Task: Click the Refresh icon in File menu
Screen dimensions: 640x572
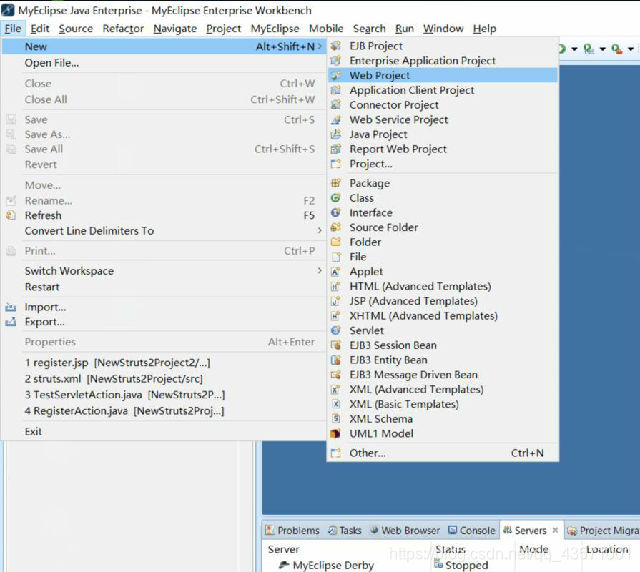Action: pos(11,215)
